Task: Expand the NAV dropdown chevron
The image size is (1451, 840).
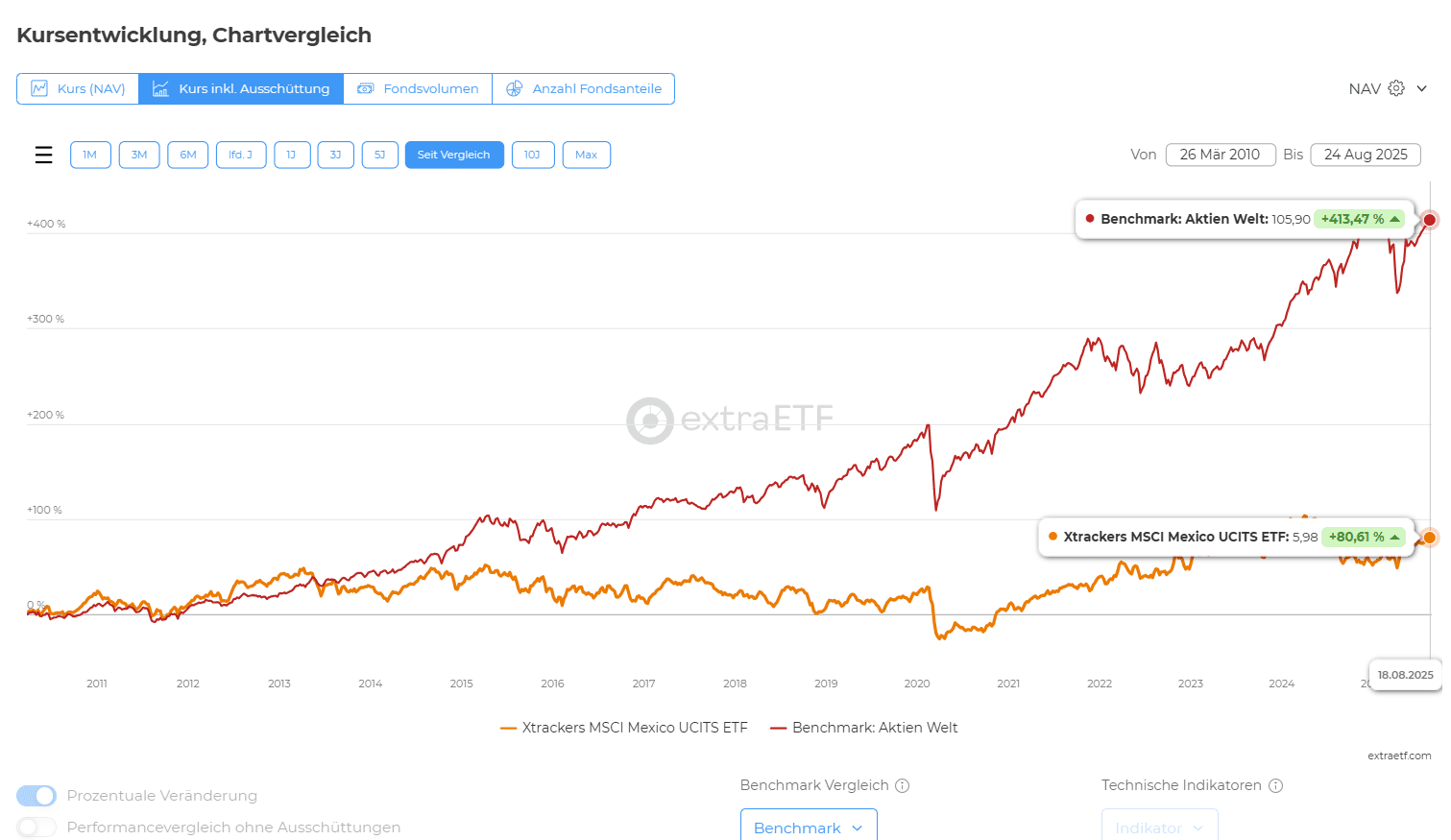Action: [1421, 88]
